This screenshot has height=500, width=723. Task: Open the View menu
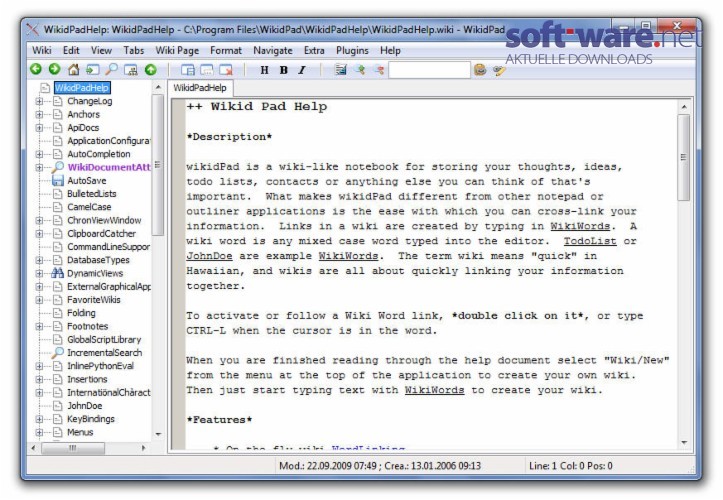[101, 50]
